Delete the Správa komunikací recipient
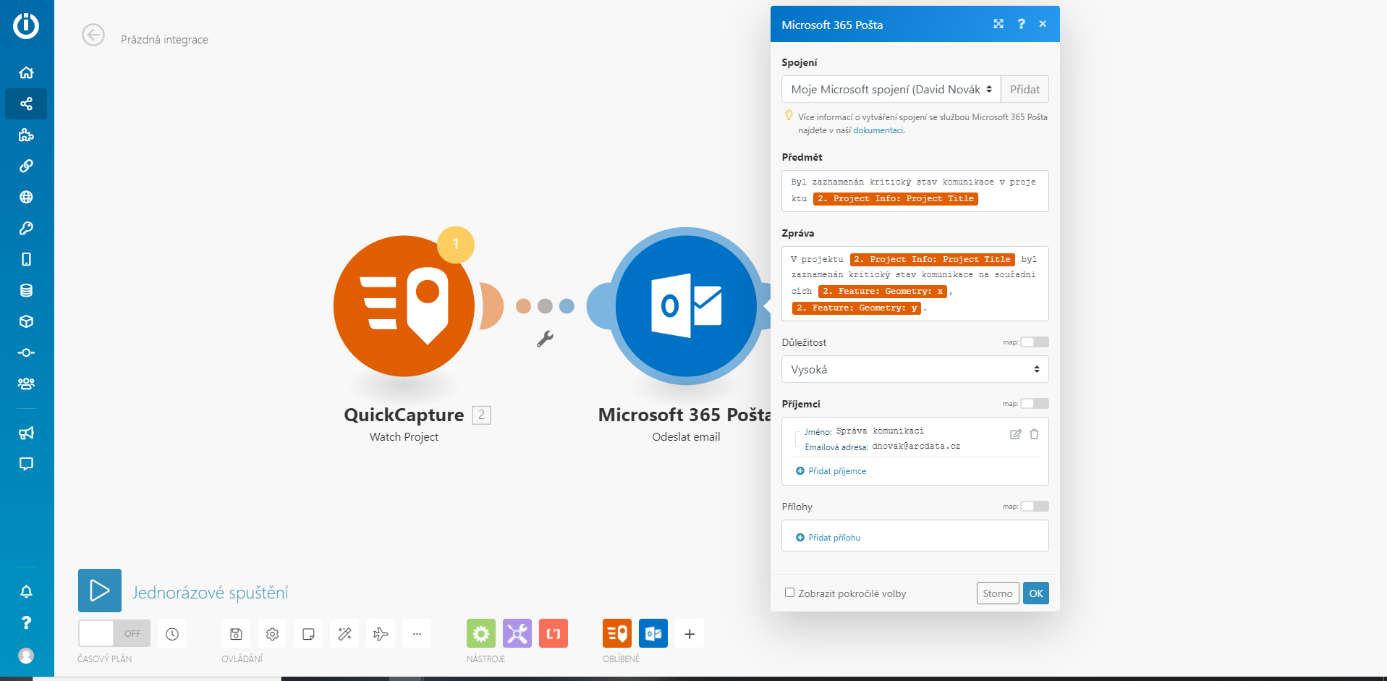The width and height of the screenshot is (1387, 681). coord(1034,434)
